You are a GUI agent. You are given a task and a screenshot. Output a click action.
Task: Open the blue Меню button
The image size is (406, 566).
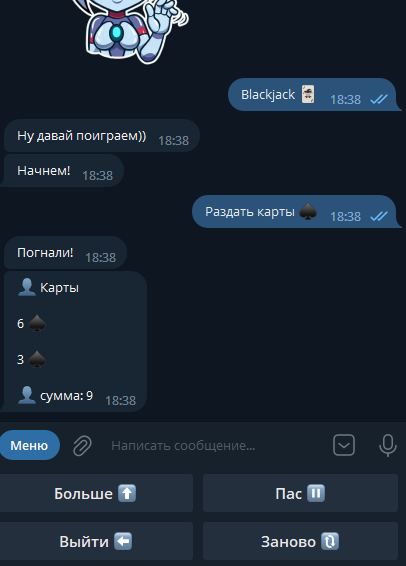(29, 445)
